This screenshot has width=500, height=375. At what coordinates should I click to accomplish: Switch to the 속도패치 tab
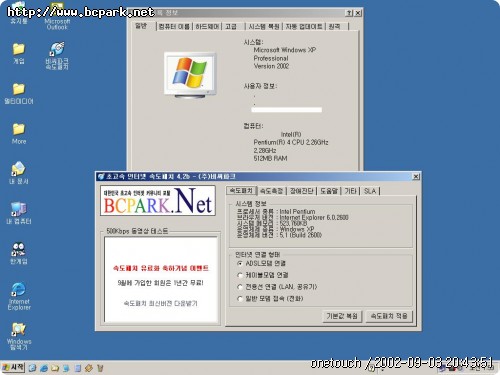(241, 191)
